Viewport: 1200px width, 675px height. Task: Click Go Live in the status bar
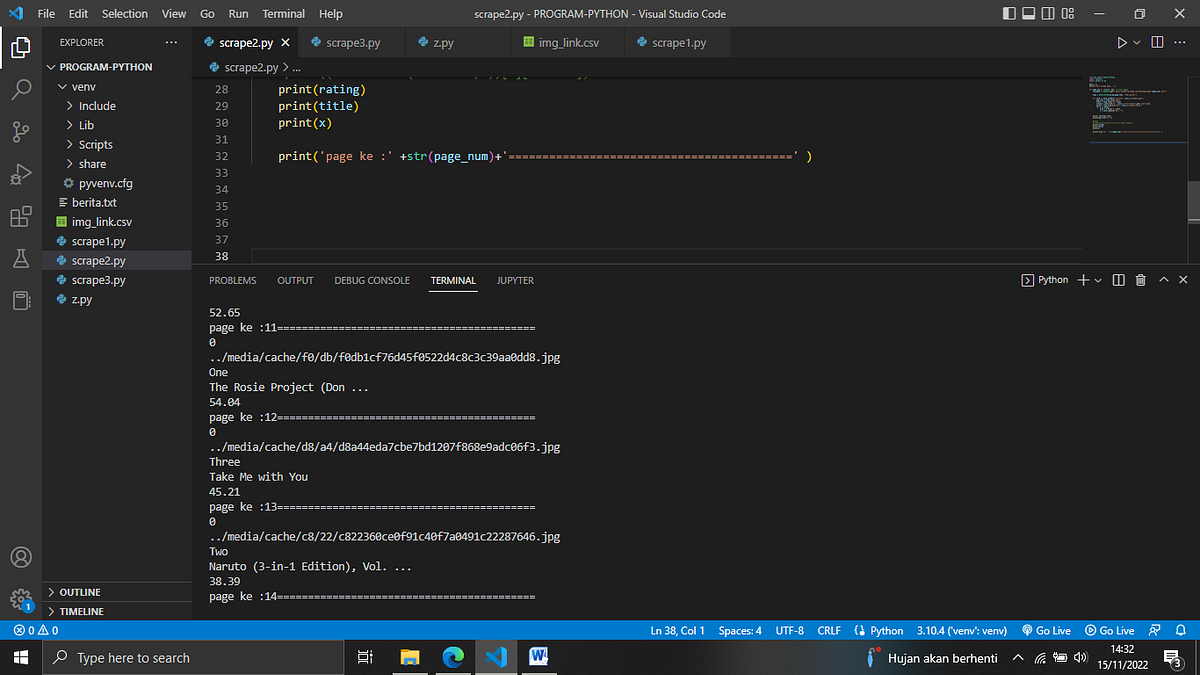pyautogui.click(x=1046, y=630)
